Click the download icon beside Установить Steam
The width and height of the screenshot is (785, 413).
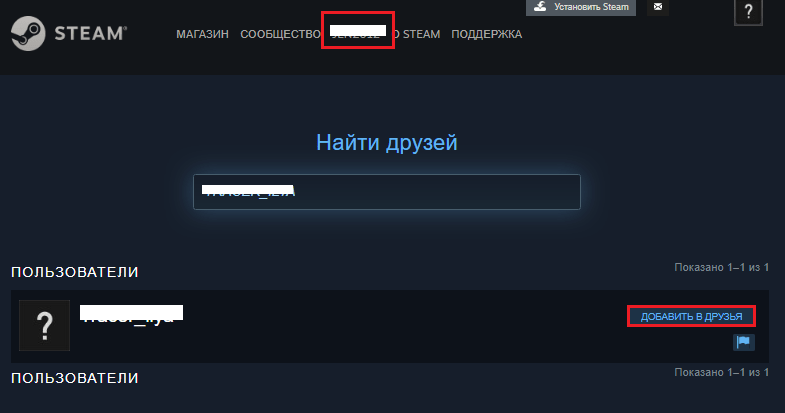[540, 7]
